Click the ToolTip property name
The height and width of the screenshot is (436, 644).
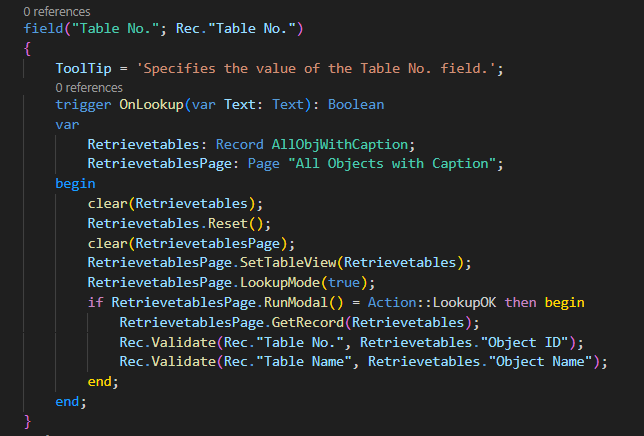click(83, 68)
